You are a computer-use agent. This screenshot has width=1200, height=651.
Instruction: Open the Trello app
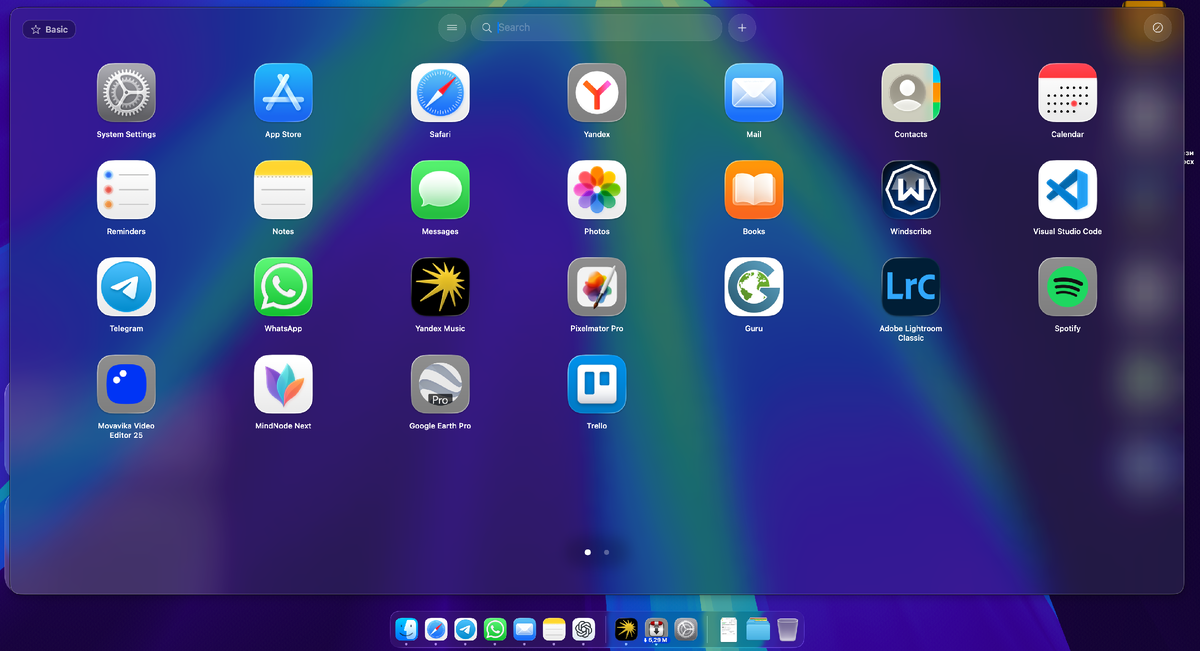click(x=597, y=384)
